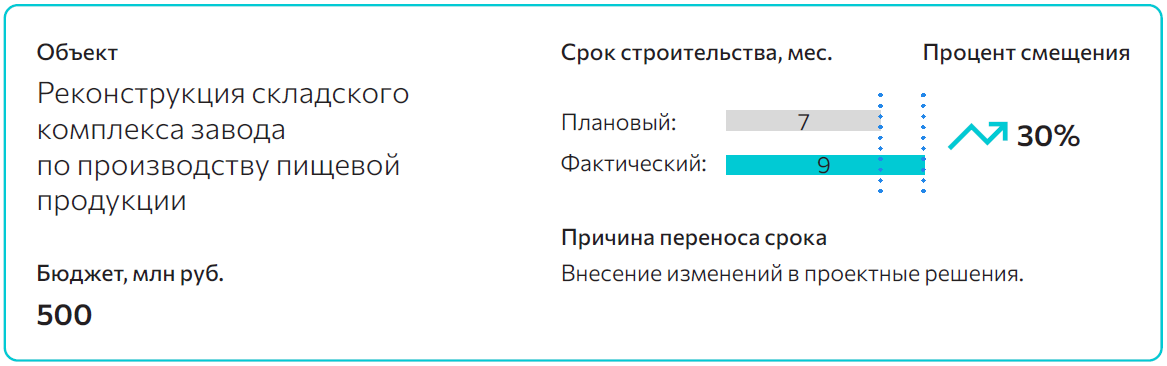
Task: Select text 'Внесение изменений в проектные решения.'
Action: [793, 275]
